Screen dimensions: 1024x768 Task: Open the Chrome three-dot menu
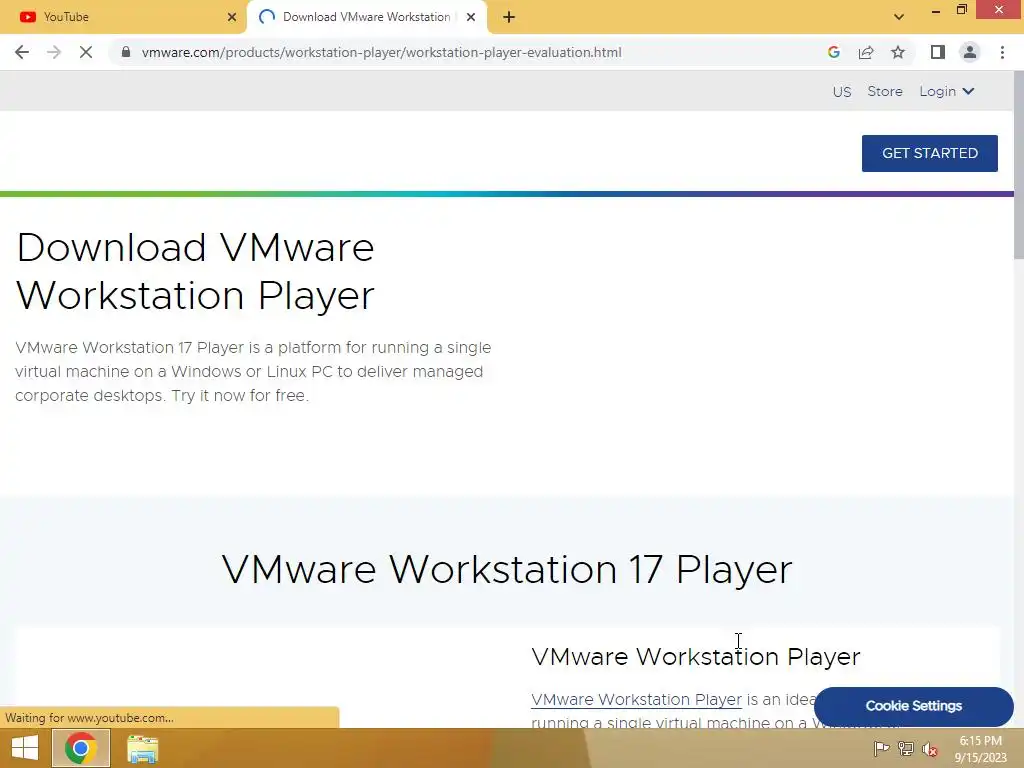click(1002, 52)
